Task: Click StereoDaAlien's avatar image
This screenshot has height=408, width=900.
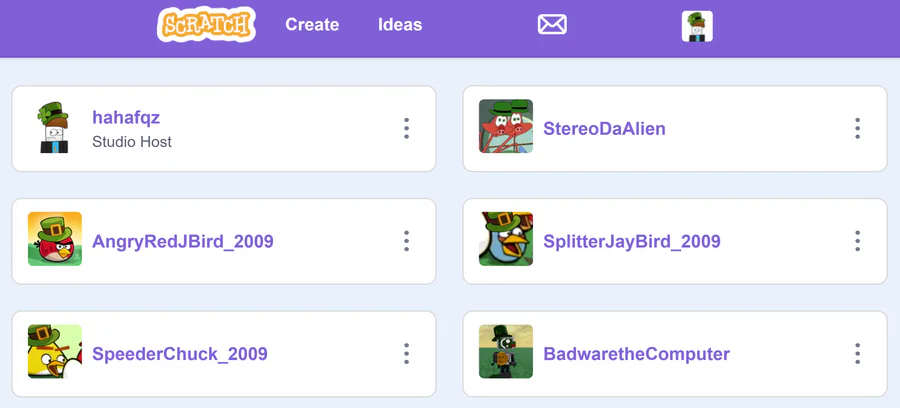Action: [506, 127]
